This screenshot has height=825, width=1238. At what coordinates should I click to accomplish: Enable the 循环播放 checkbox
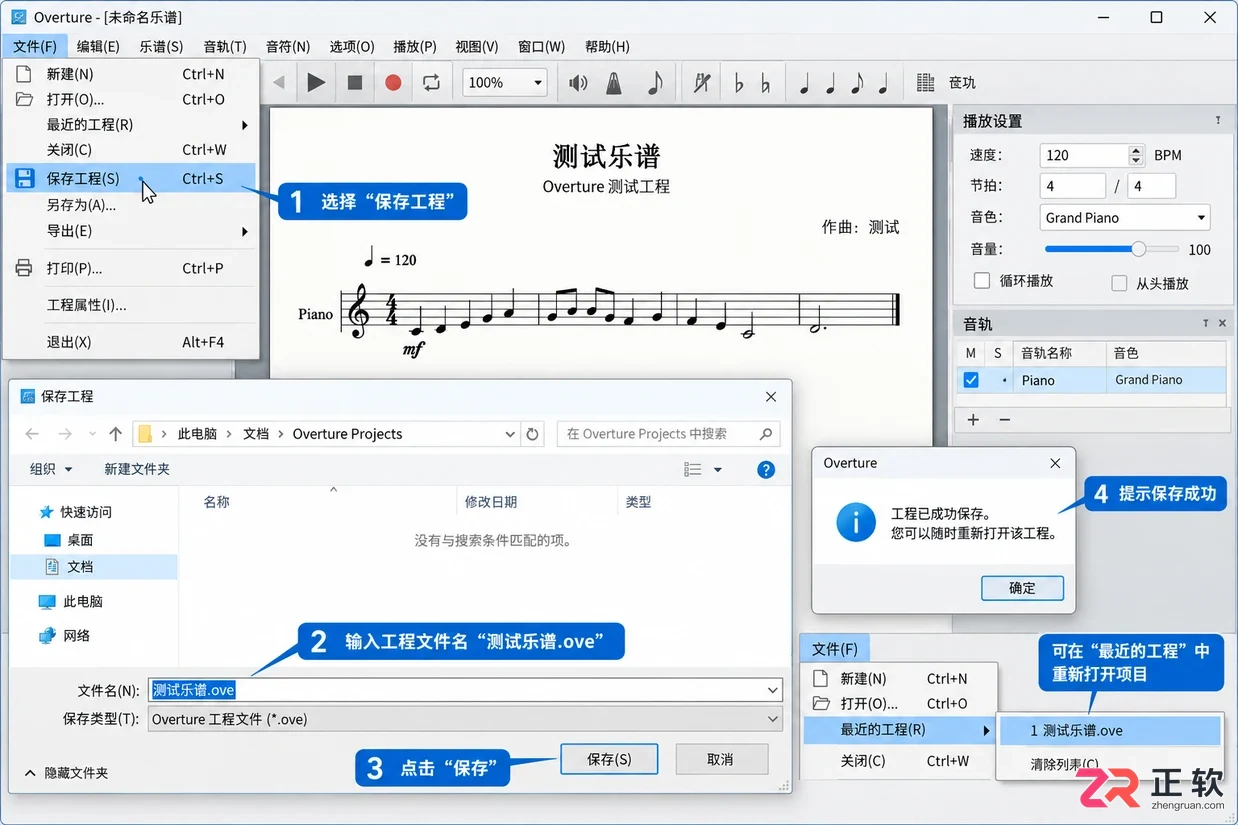982,281
